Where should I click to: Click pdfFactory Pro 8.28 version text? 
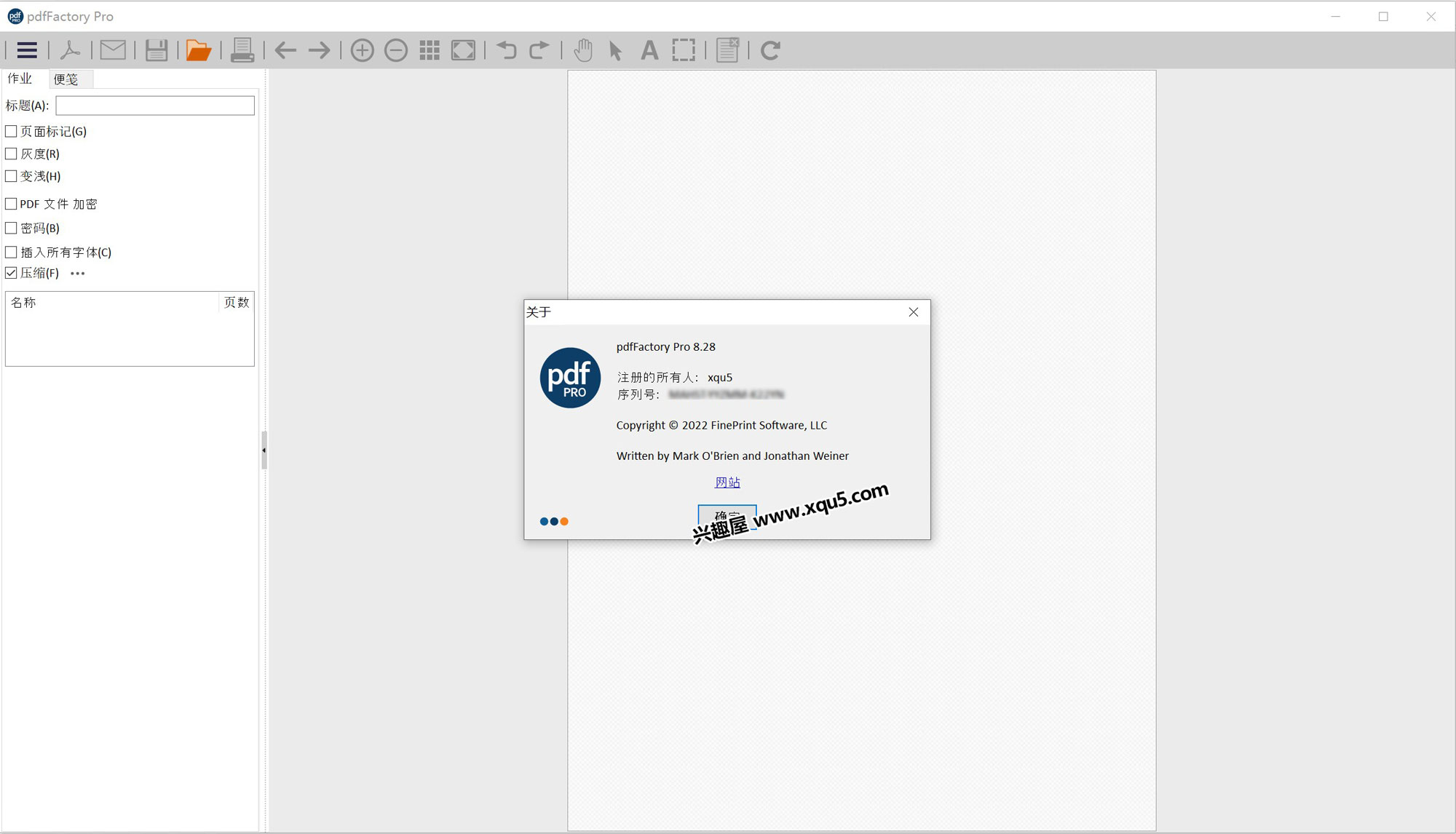point(666,347)
